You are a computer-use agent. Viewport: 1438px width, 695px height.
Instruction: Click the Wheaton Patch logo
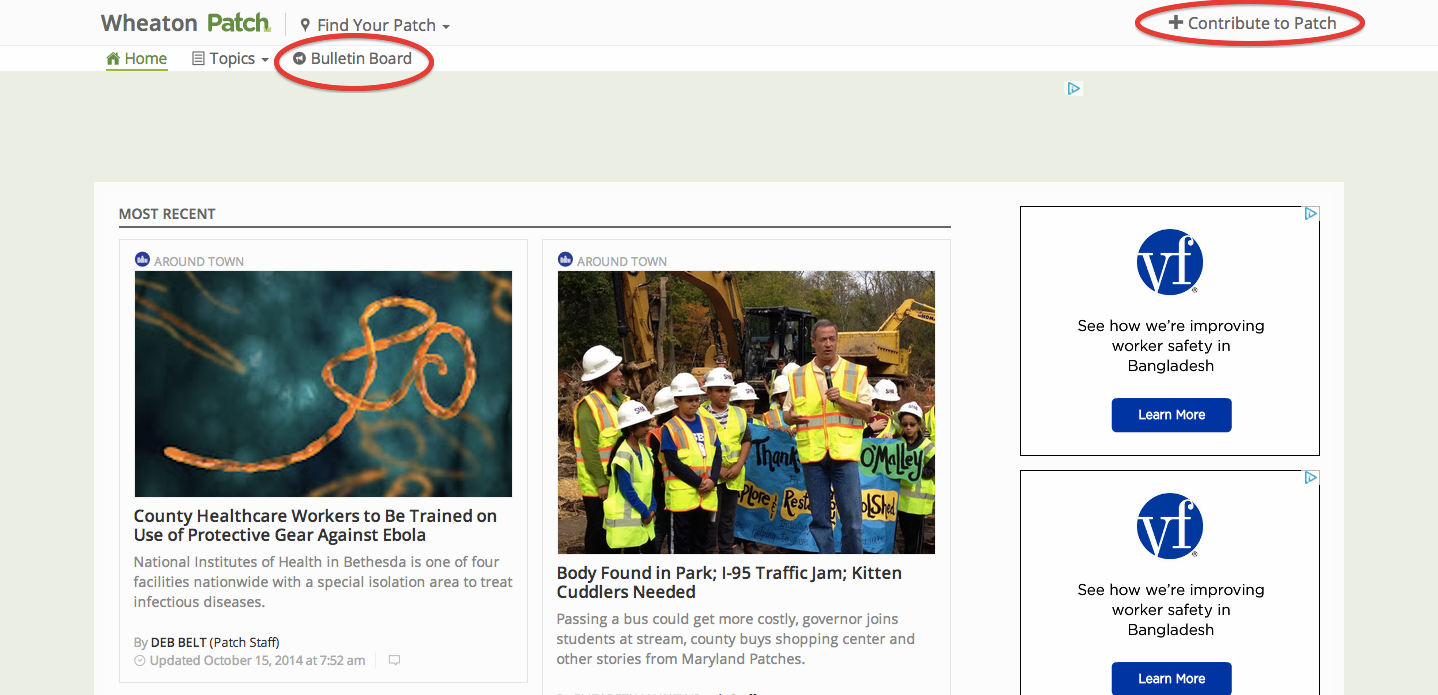pos(186,22)
